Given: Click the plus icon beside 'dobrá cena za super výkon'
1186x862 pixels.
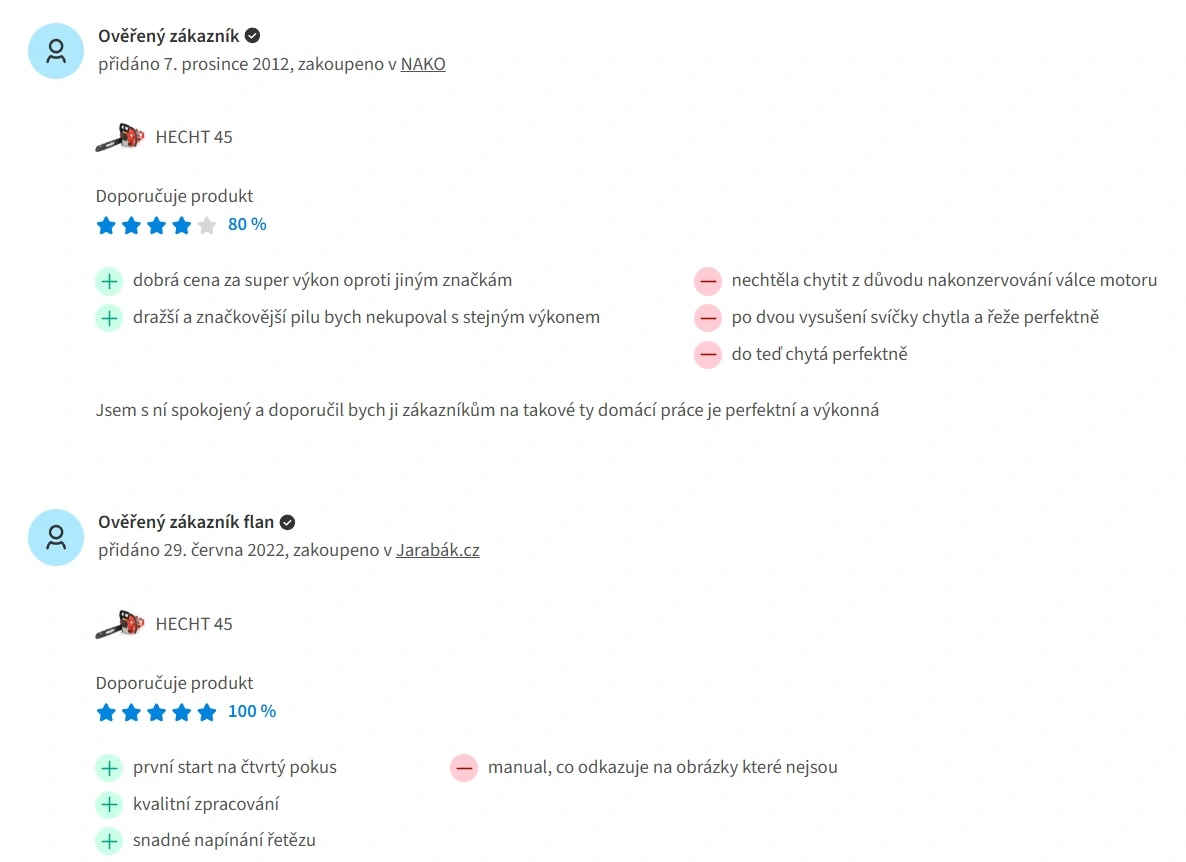Looking at the screenshot, I should [x=108, y=281].
